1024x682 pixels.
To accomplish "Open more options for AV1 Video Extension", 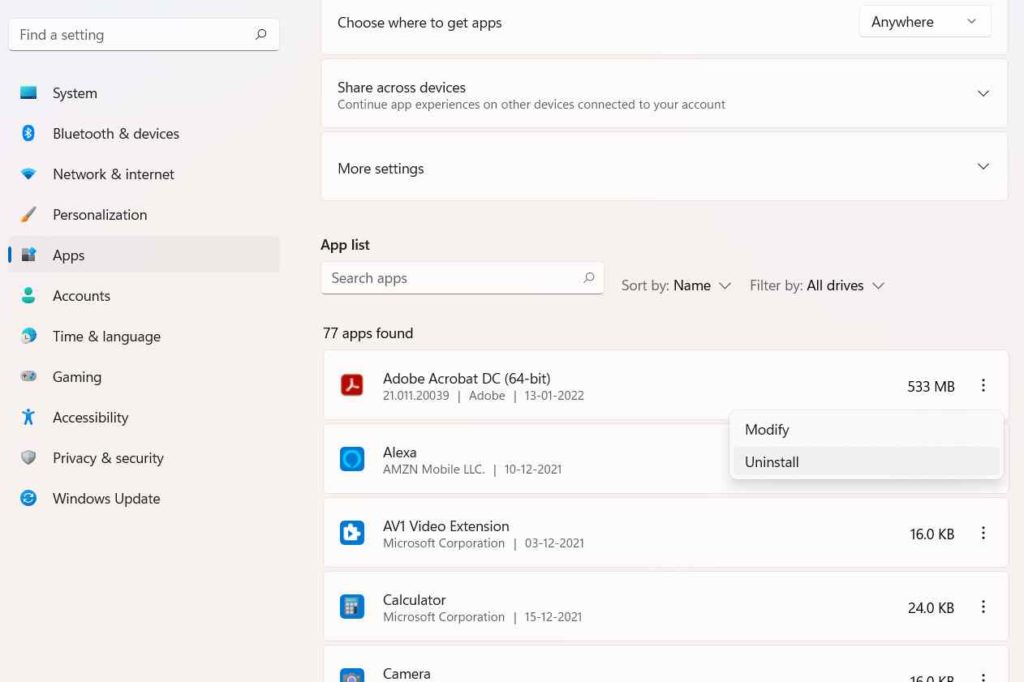I will (x=983, y=533).
